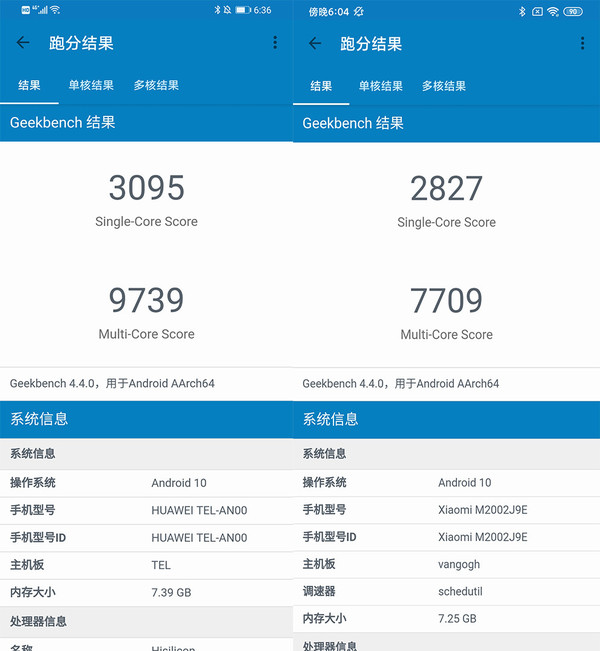Viewport: 600px width, 651px height.
Task: Tap the Bluetooth icon in the Xiaomi screen status bar
Action: tap(522, 12)
